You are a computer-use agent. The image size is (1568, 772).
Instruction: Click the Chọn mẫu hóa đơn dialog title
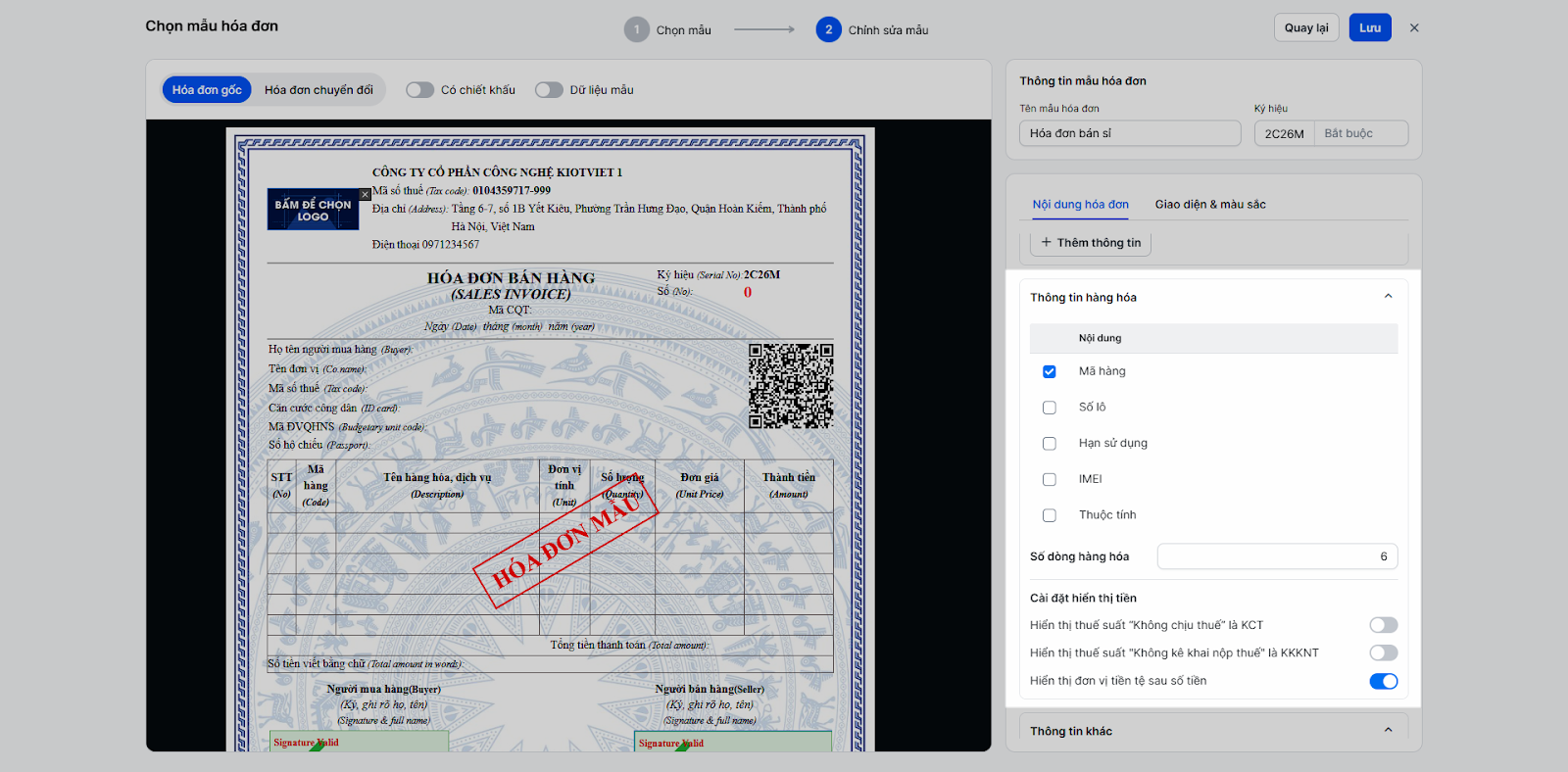click(x=212, y=26)
